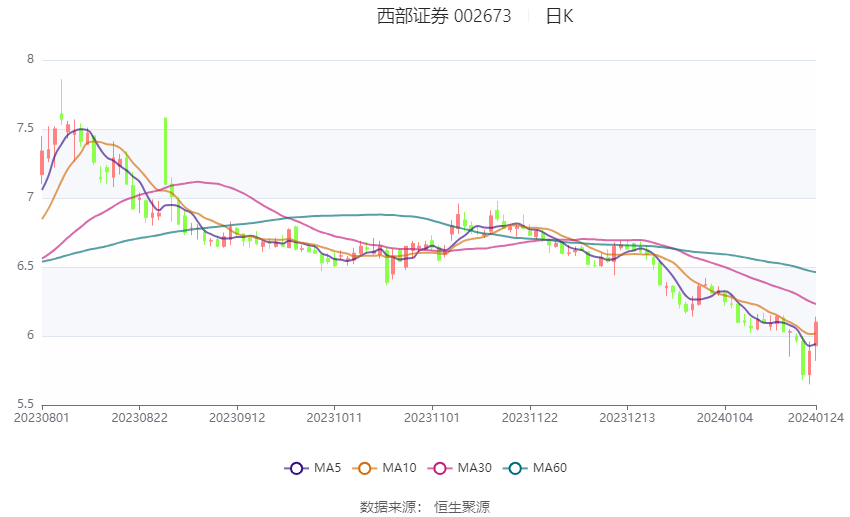Click the 数据来源 label

click(388, 507)
